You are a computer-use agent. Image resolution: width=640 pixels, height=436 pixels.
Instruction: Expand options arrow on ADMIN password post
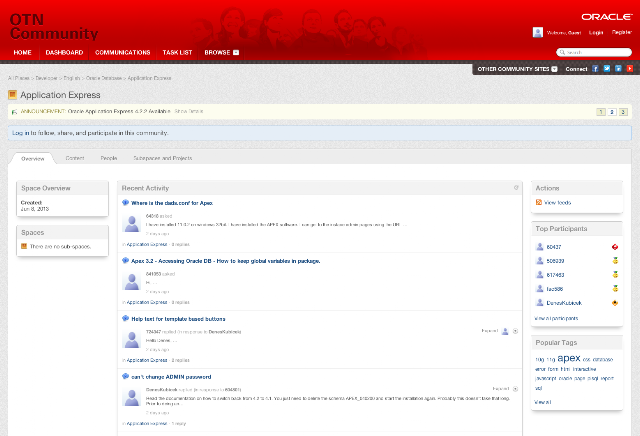[516, 389]
